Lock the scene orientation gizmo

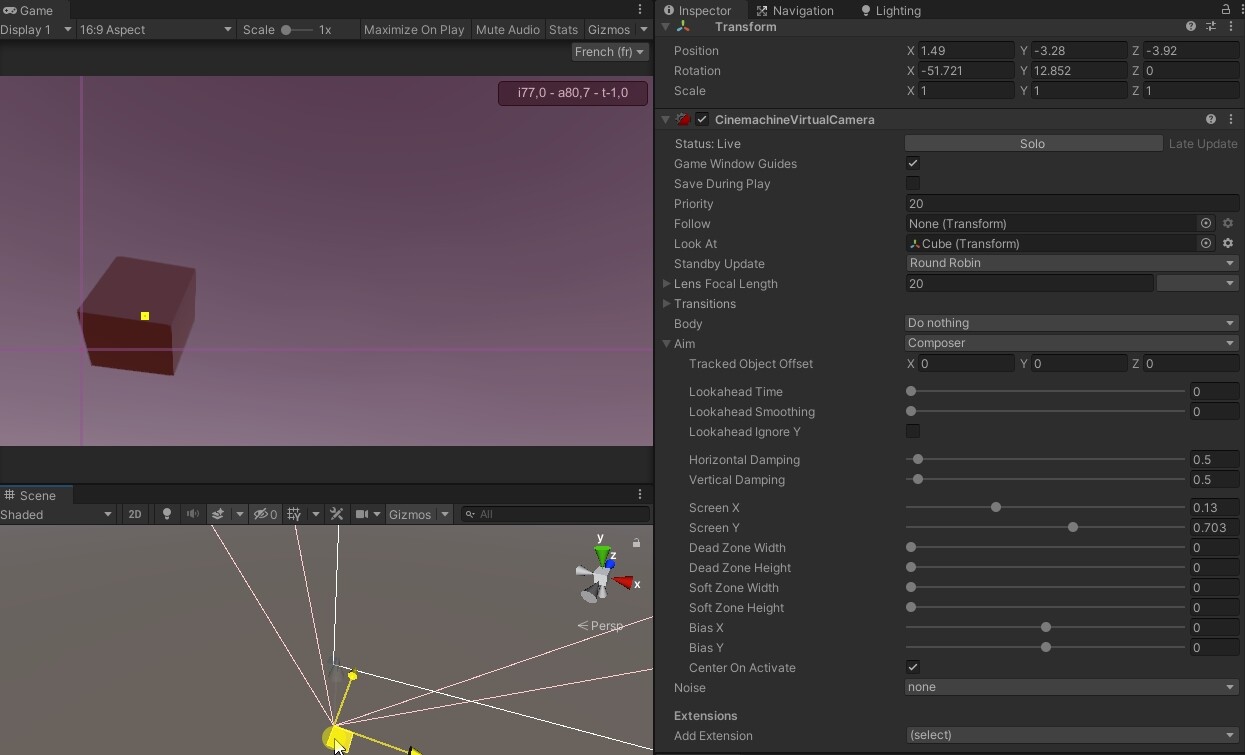pos(636,543)
